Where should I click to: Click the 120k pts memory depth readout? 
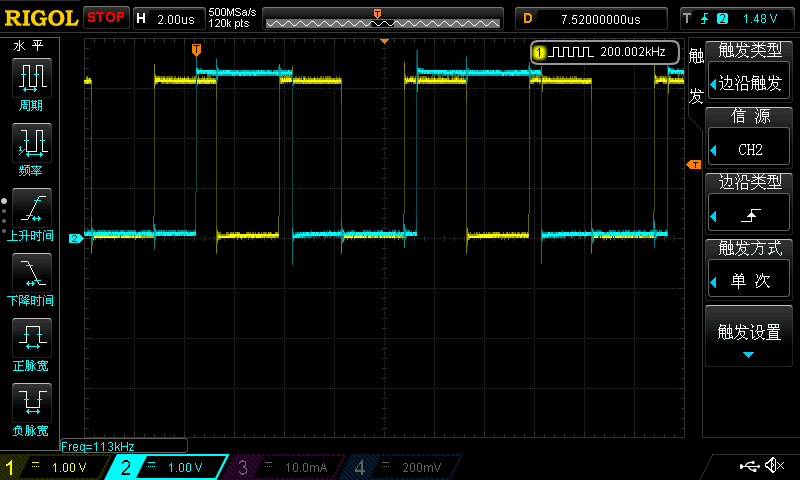coord(229,23)
